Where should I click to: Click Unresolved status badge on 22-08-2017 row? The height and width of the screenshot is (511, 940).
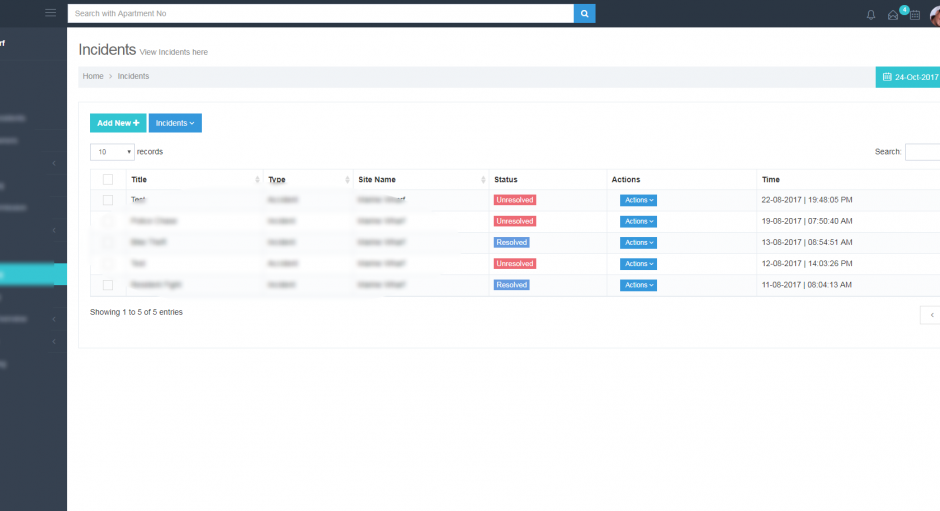514,200
